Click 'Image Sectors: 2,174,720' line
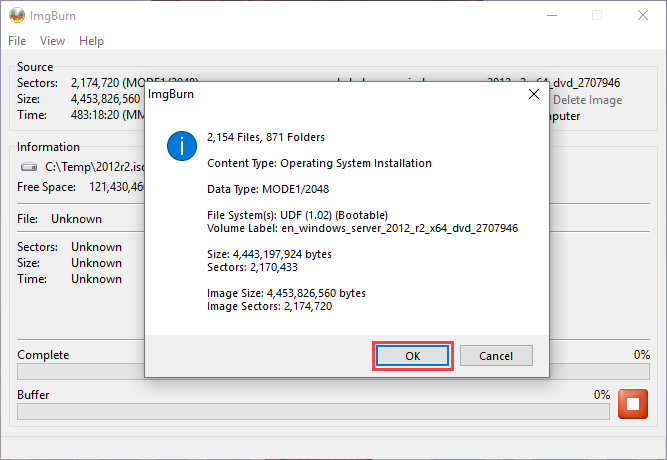Viewport: 667px width, 460px height. coord(269,306)
